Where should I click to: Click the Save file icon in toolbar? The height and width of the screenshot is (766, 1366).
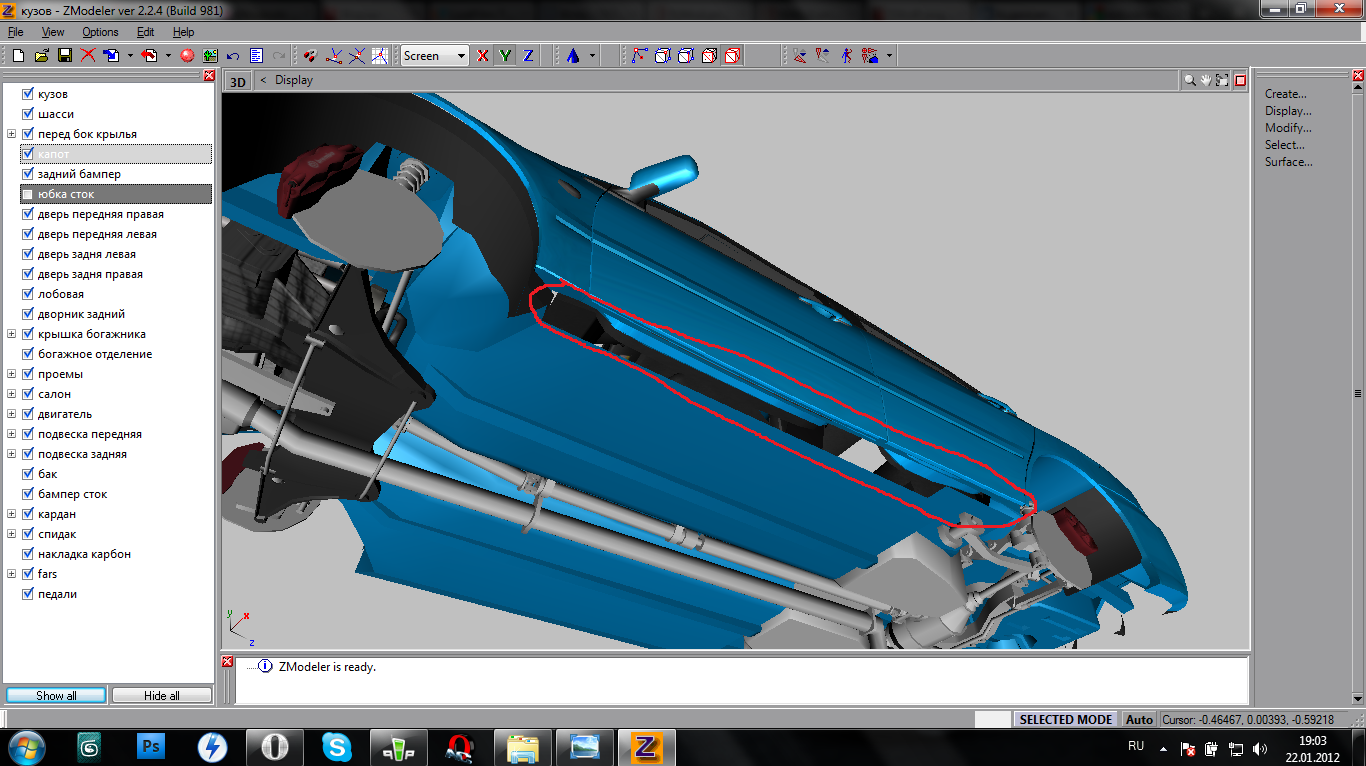point(64,56)
